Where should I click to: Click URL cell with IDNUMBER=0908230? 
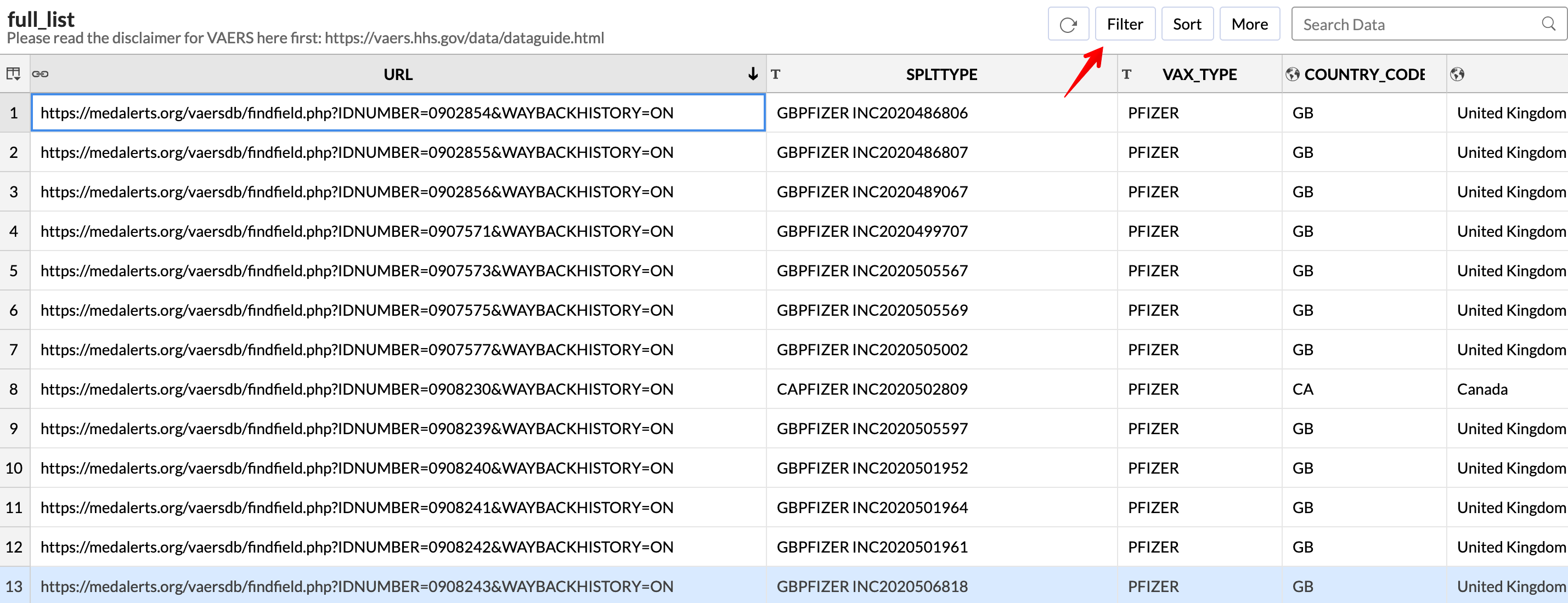398,389
